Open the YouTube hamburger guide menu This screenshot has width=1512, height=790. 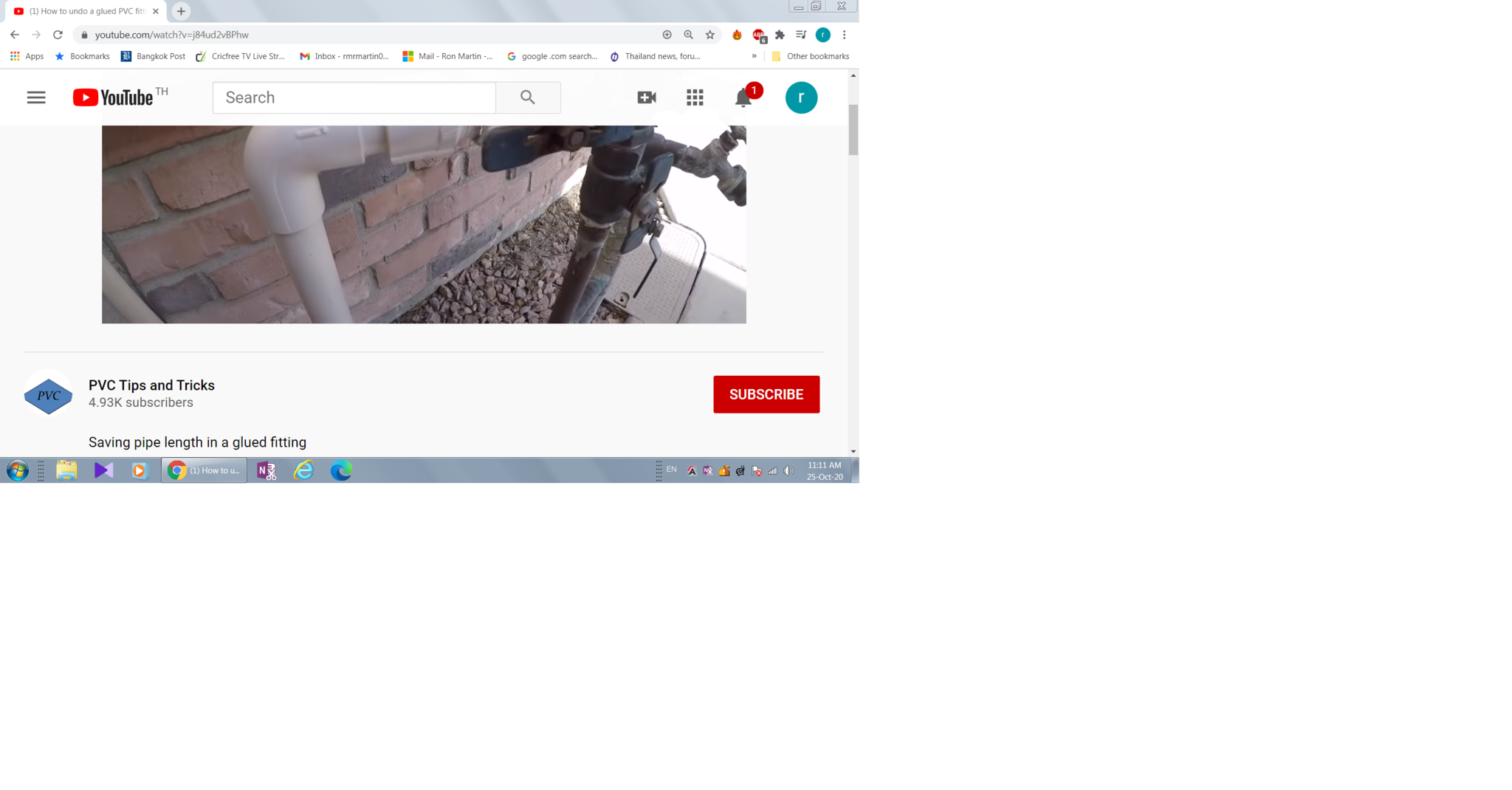click(x=36, y=97)
